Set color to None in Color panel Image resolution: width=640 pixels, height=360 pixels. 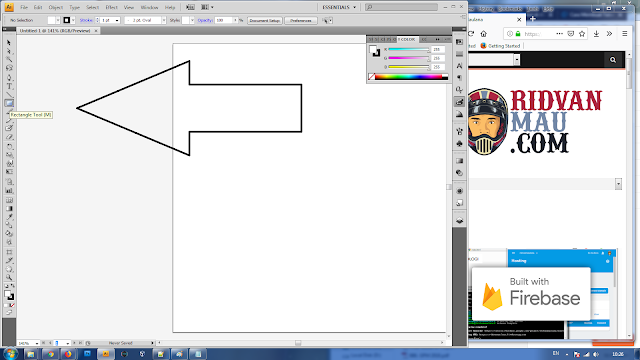click(x=371, y=77)
